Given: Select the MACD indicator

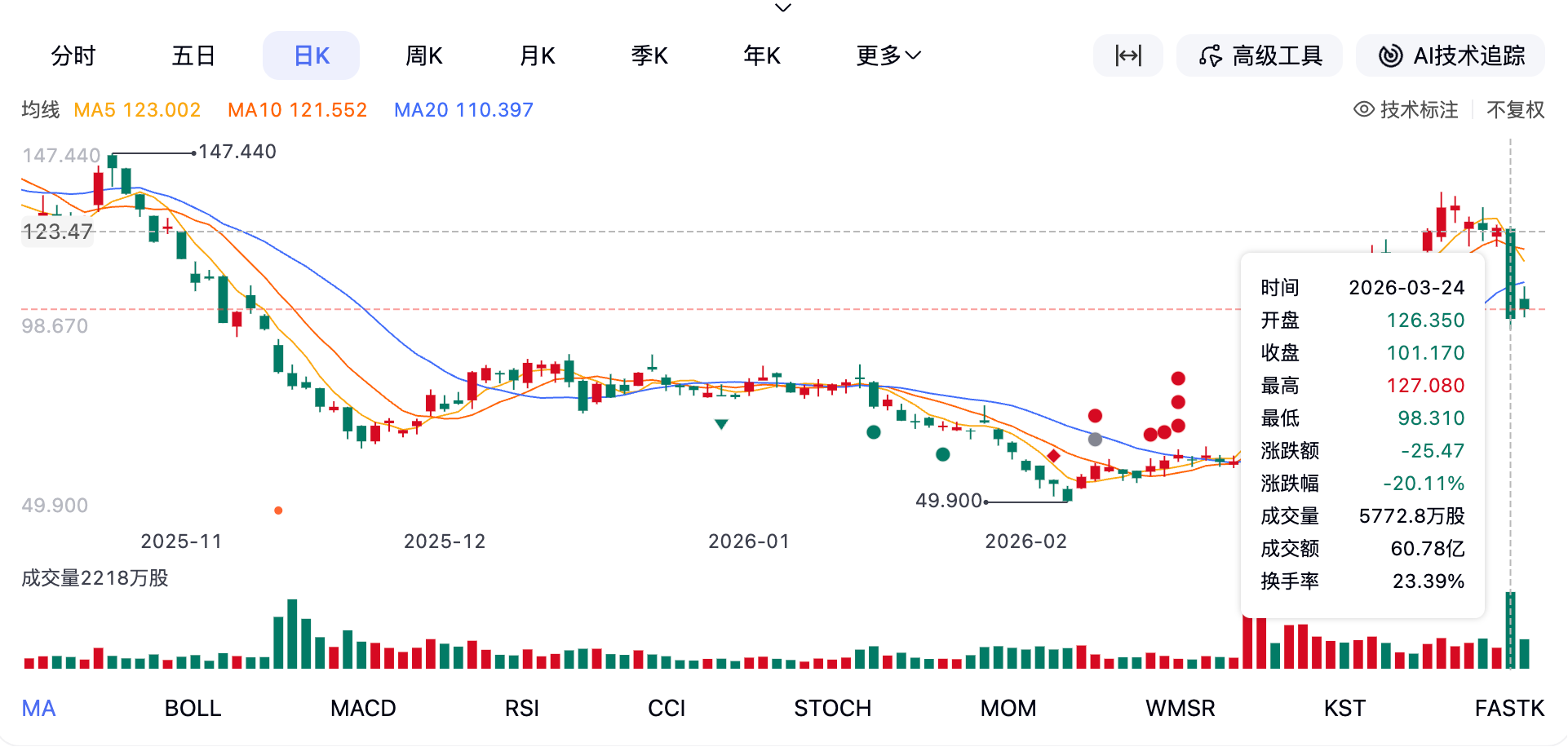Looking at the screenshot, I should pyautogui.click(x=363, y=708).
